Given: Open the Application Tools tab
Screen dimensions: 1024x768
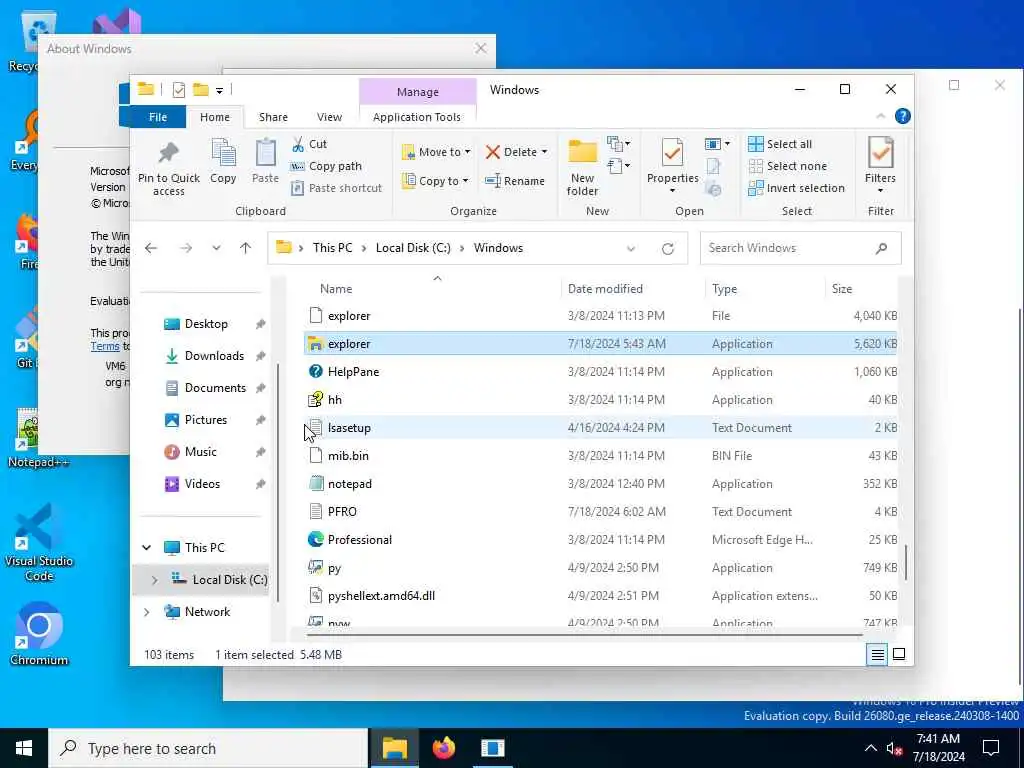Looking at the screenshot, I should pos(417,117).
